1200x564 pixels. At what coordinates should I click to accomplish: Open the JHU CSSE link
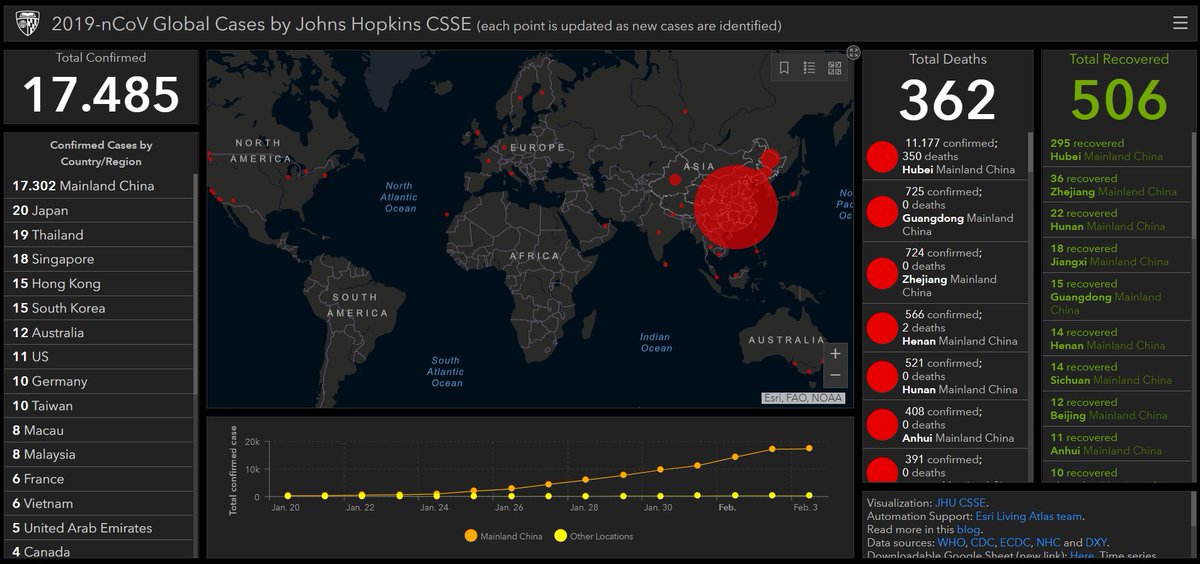(960, 503)
